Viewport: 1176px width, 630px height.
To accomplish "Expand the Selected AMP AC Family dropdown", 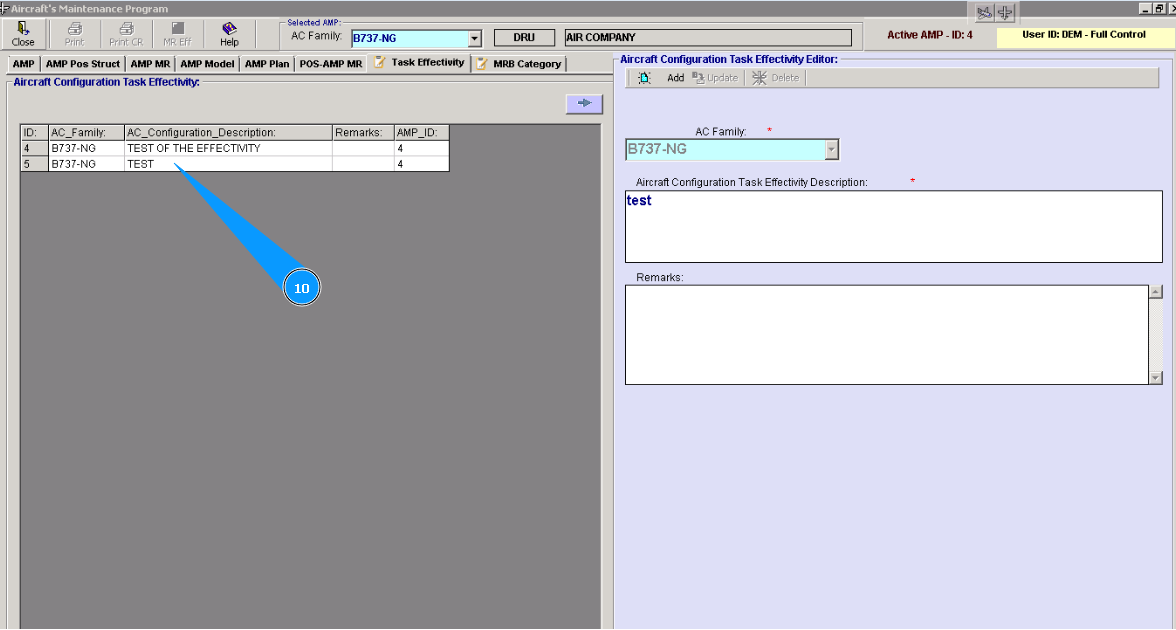I will coord(475,39).
